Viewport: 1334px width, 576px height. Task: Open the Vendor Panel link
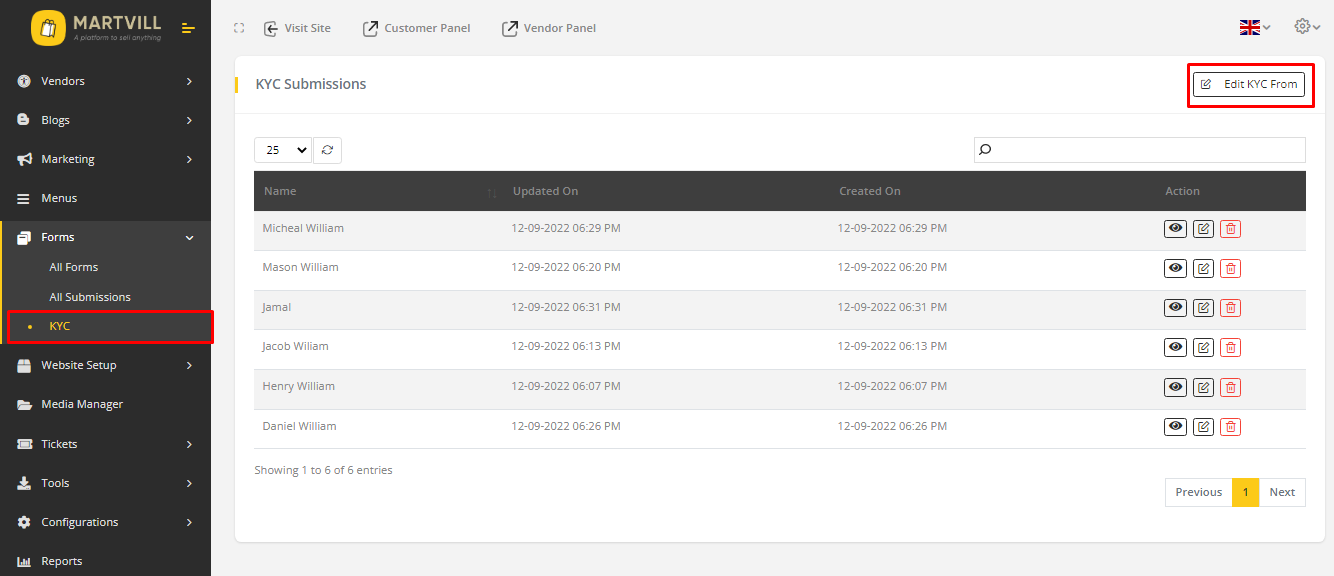pos(549,28)
